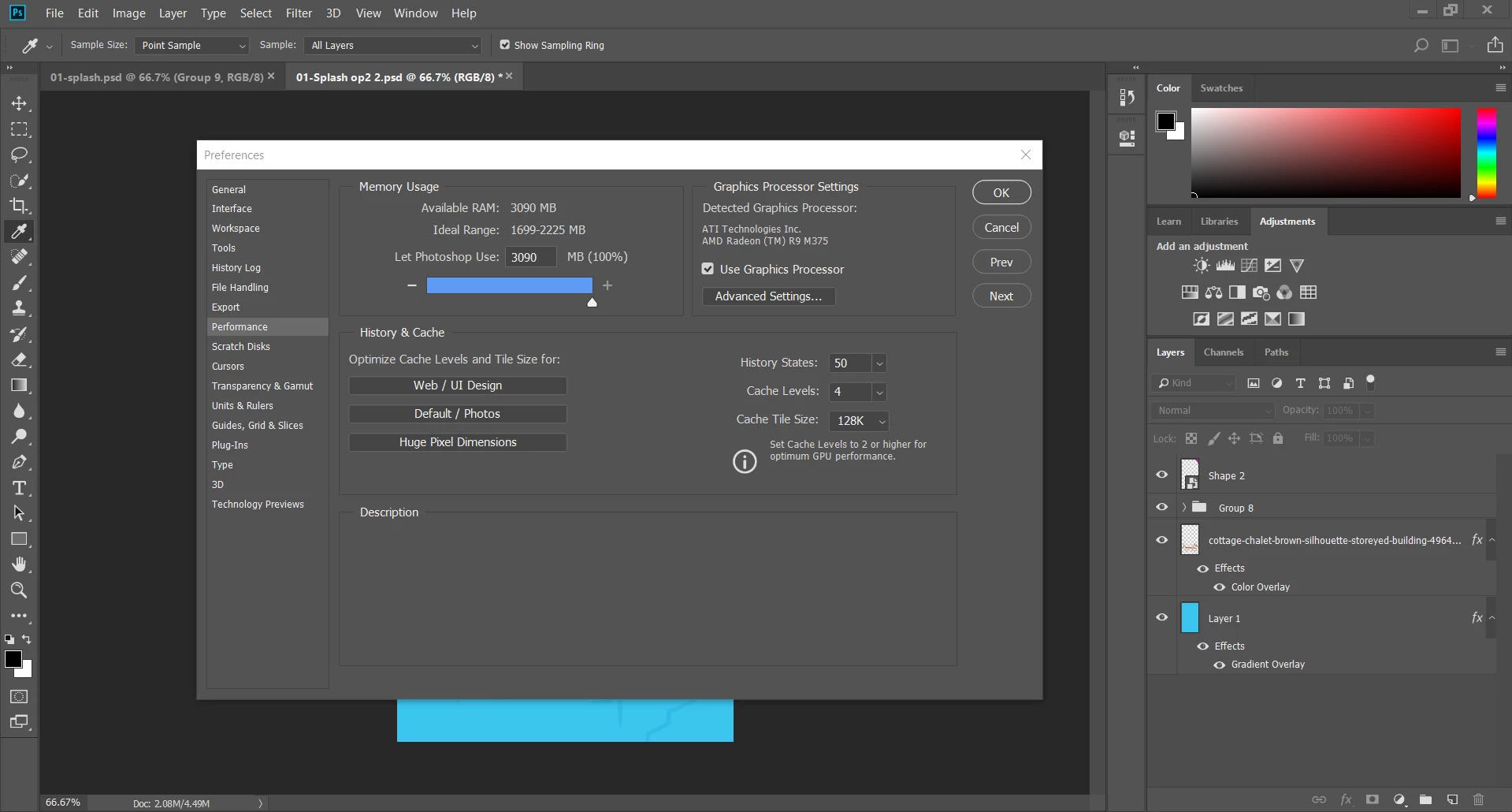Image resolution: width=1512 pixels, height=812 pixels.
Task: Uncheck Use Graphics Processor
Action: point(708,269)
